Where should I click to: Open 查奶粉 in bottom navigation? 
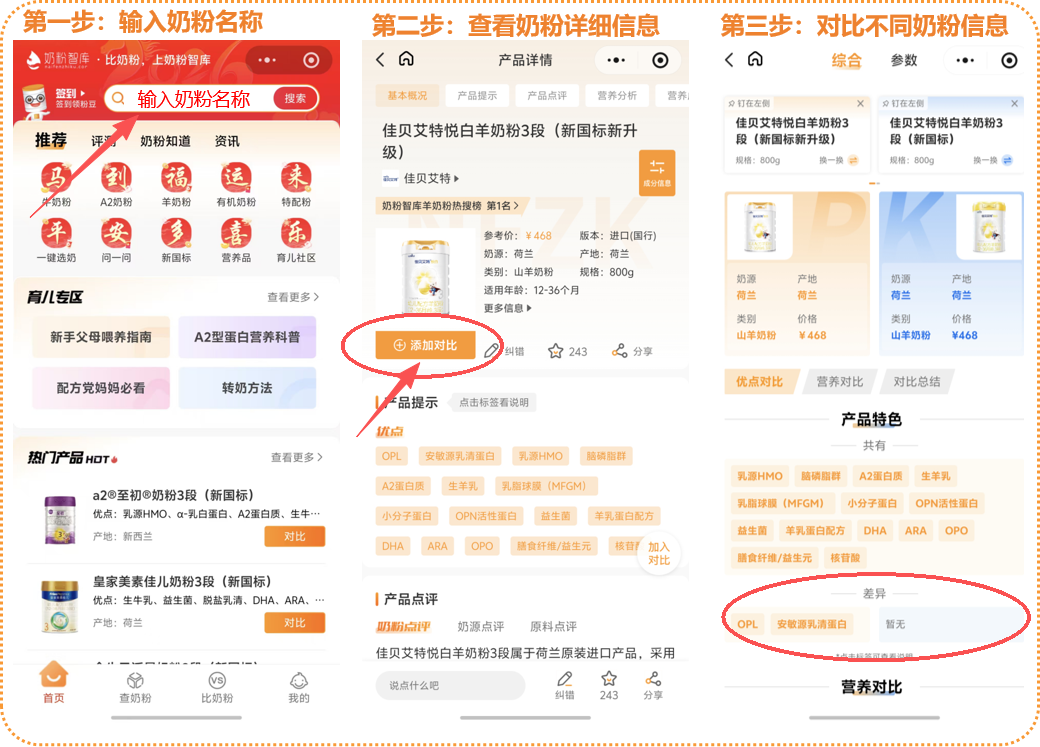[135, 687]
